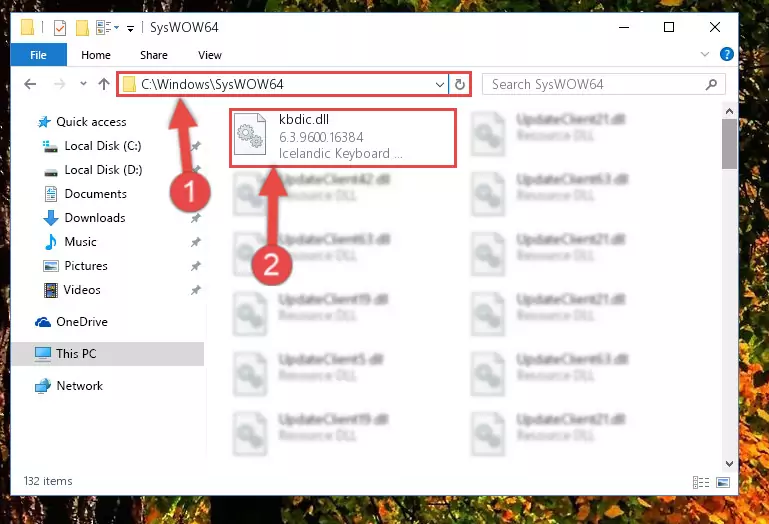Click the Properties icon in quick access toolbar

pos(59,27)
